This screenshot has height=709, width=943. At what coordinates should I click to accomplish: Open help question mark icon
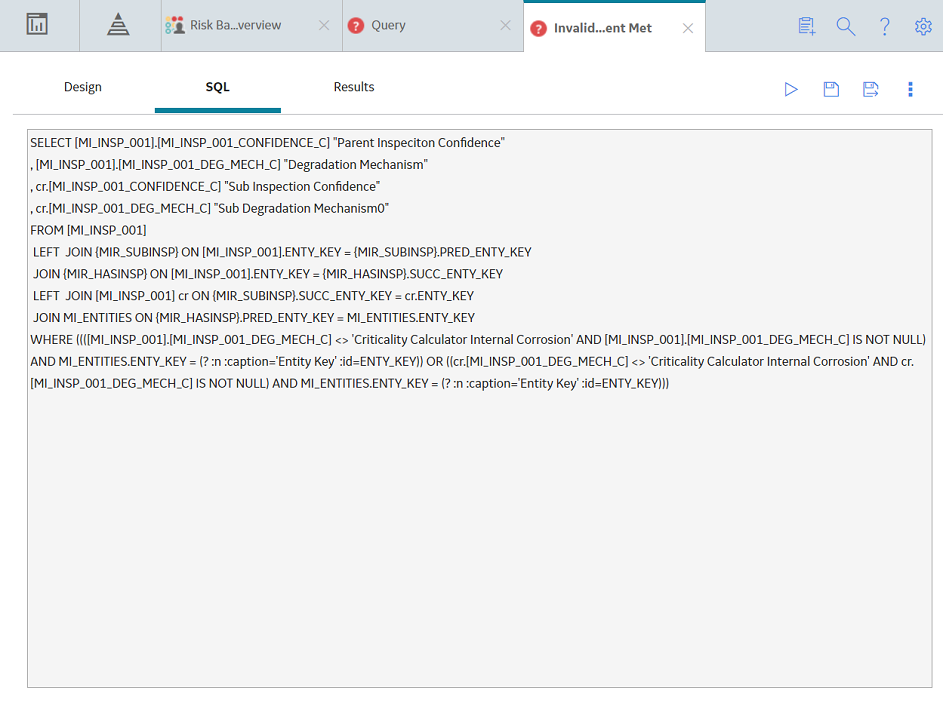point(885,26)
